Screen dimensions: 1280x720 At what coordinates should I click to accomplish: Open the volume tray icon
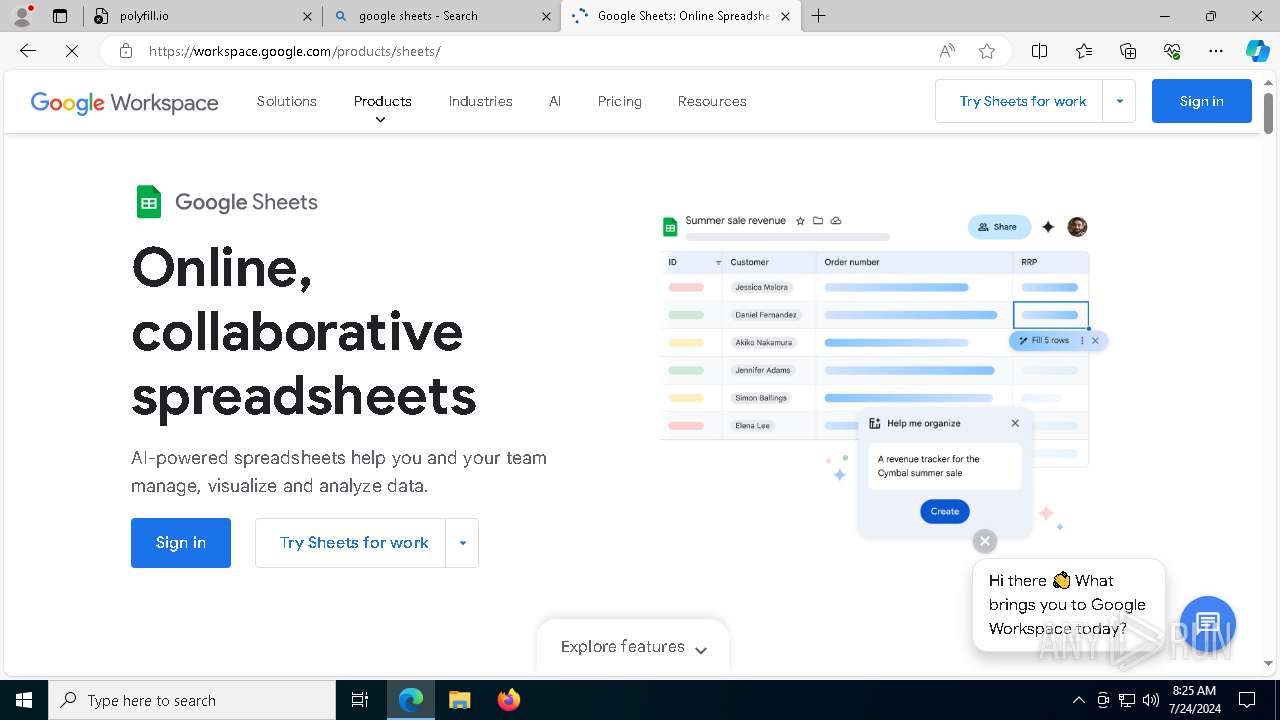[x=1151, y=700]
